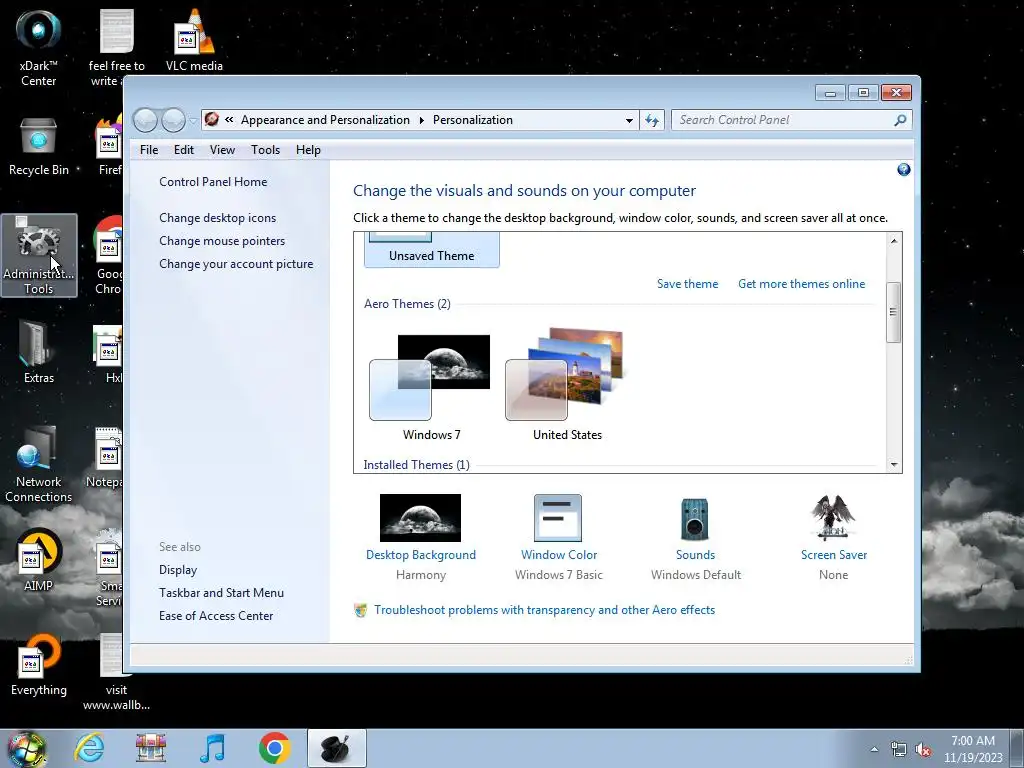Open the Edit menu
Viewport: 1024px width, 768px height.
tap(184, 150)
